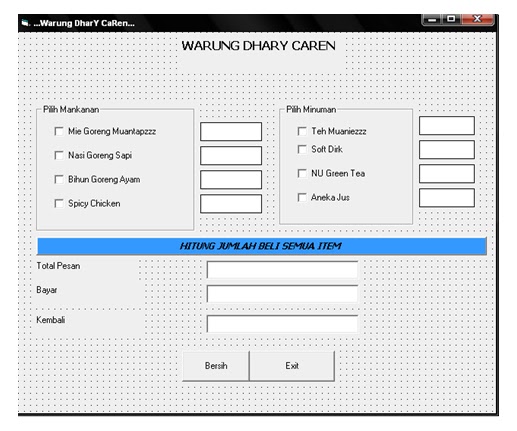Click quantity box beside Aneka Jus

click(447, 198)
